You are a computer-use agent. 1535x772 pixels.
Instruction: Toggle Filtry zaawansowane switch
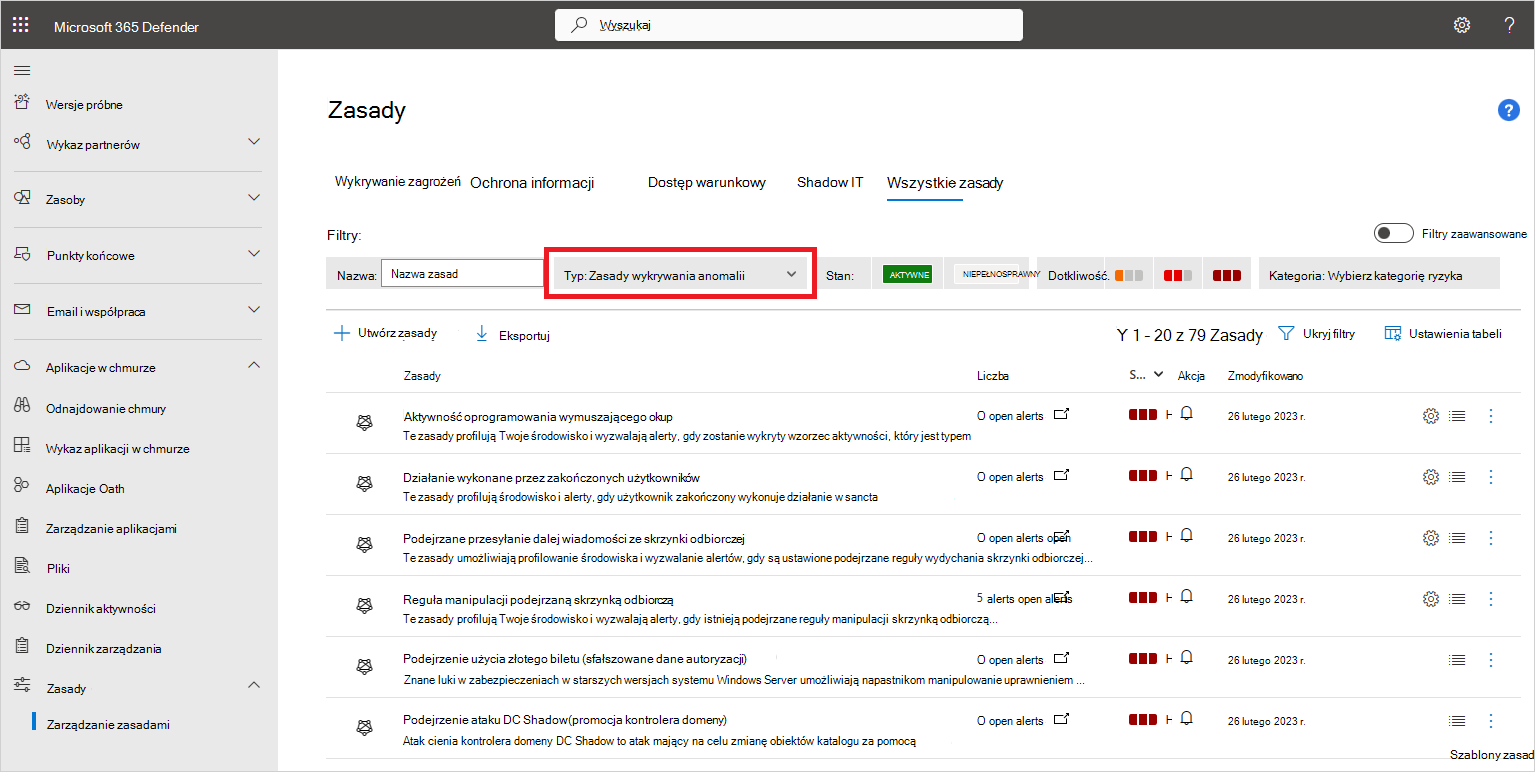1393,233
